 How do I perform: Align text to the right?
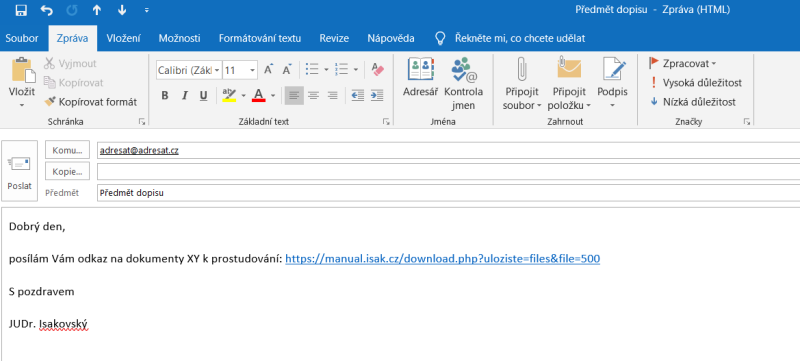333,95
